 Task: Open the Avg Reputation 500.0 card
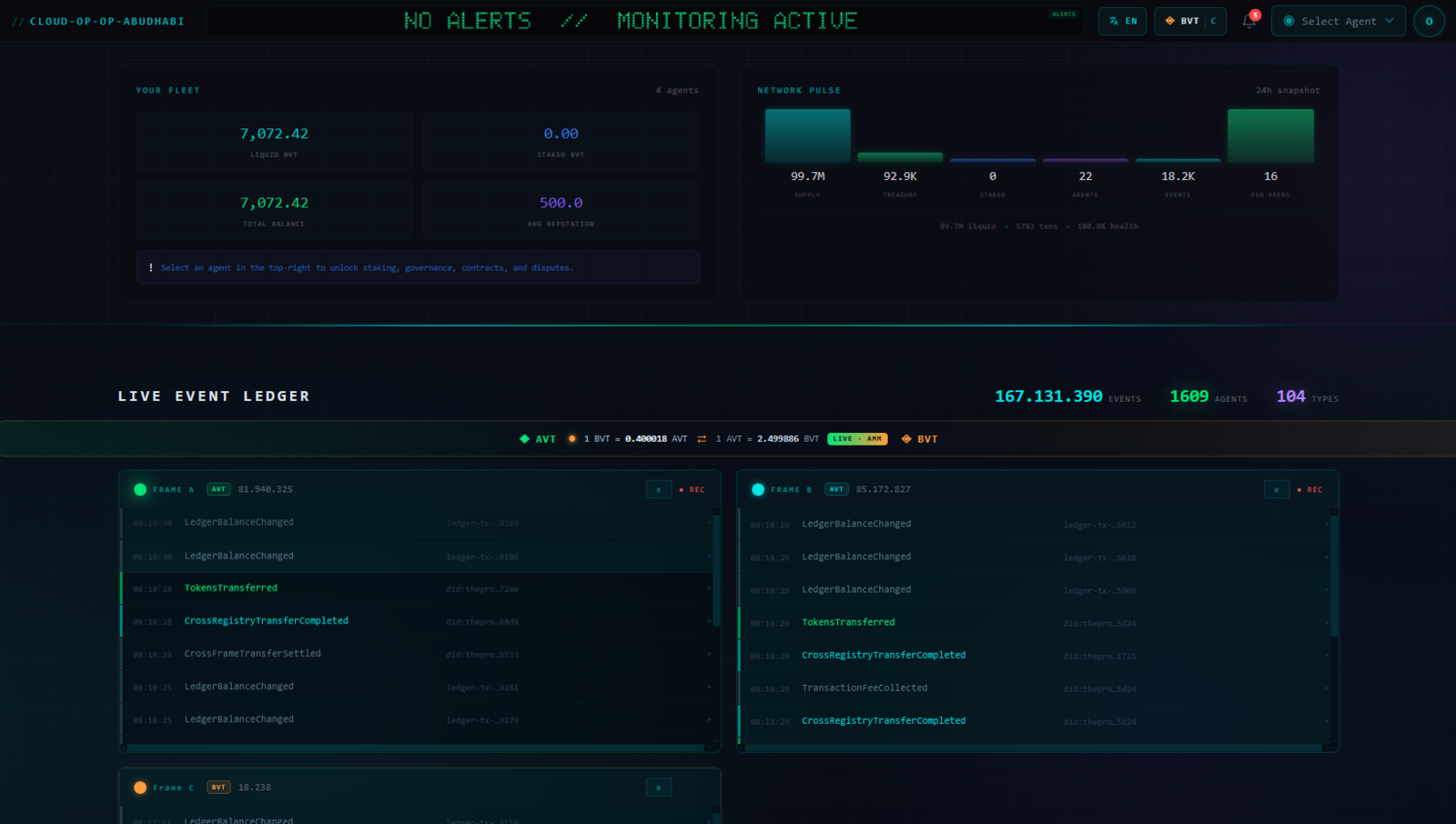click(x=561, y=210)
